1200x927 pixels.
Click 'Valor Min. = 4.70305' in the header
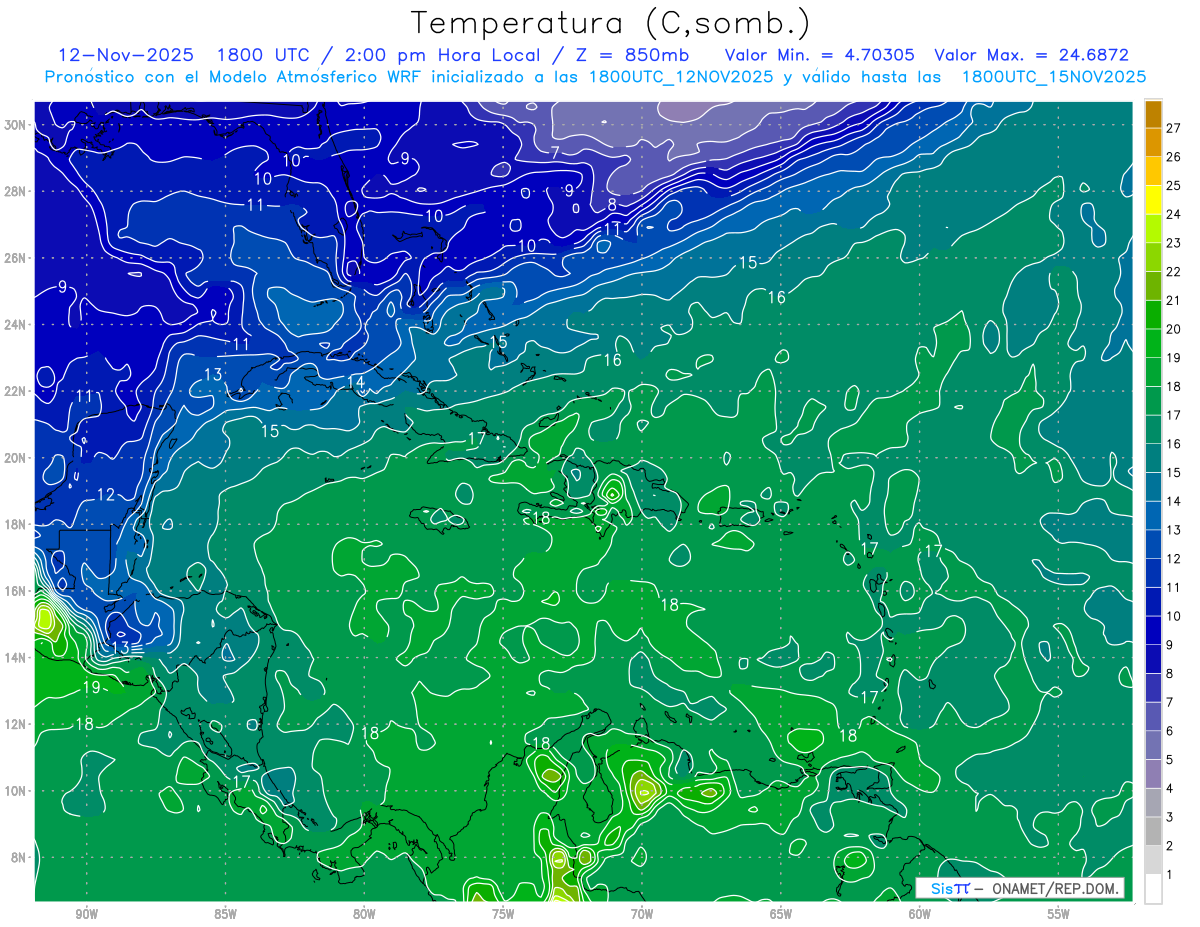click(x=819, y=55)
